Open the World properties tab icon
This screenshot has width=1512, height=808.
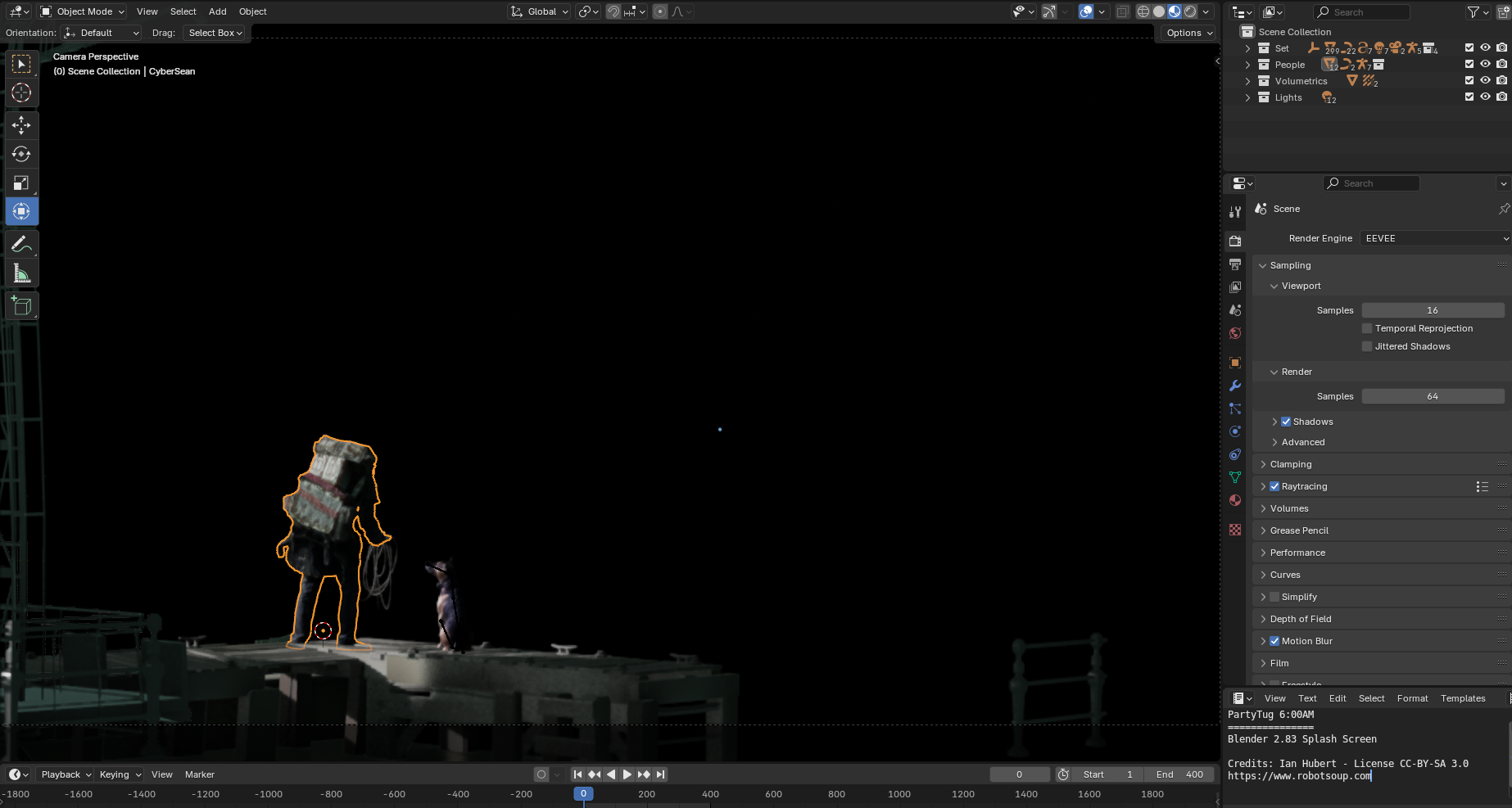pyautogui.click(x=1235, y=333)
